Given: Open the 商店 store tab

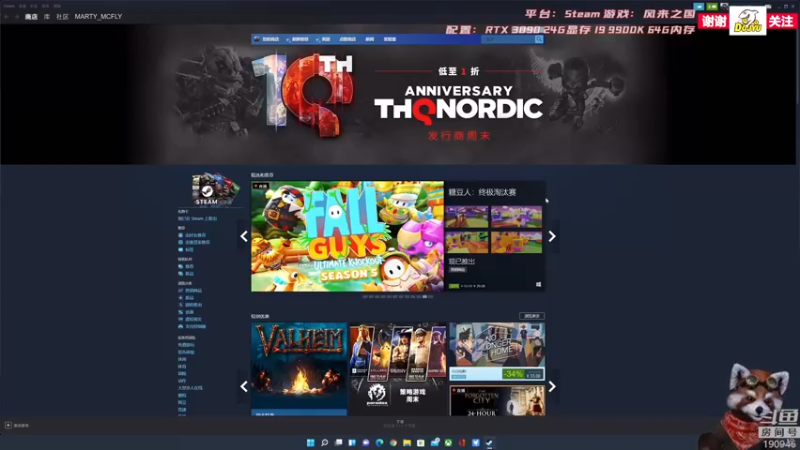Looking at the screenshot, I should pos(31,17).
